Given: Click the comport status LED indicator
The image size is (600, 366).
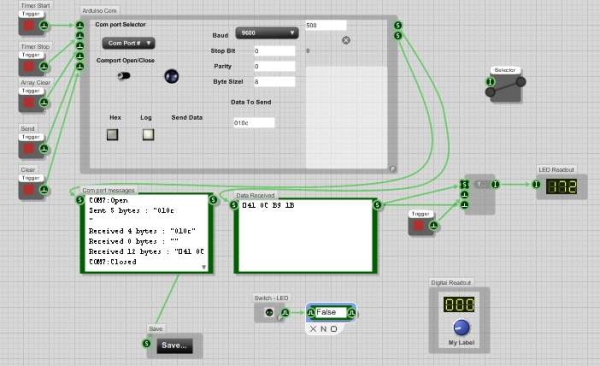Looking at the screenshot, I should click(171, 76).
